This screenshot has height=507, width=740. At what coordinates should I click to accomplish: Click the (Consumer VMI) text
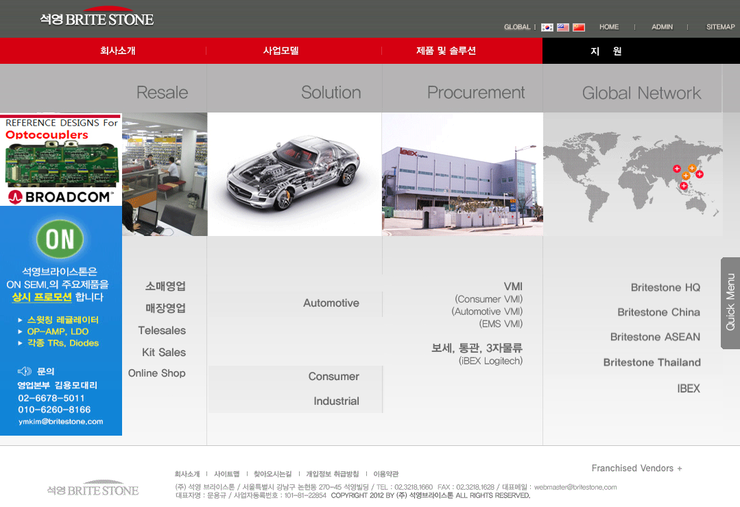[488, 299]
